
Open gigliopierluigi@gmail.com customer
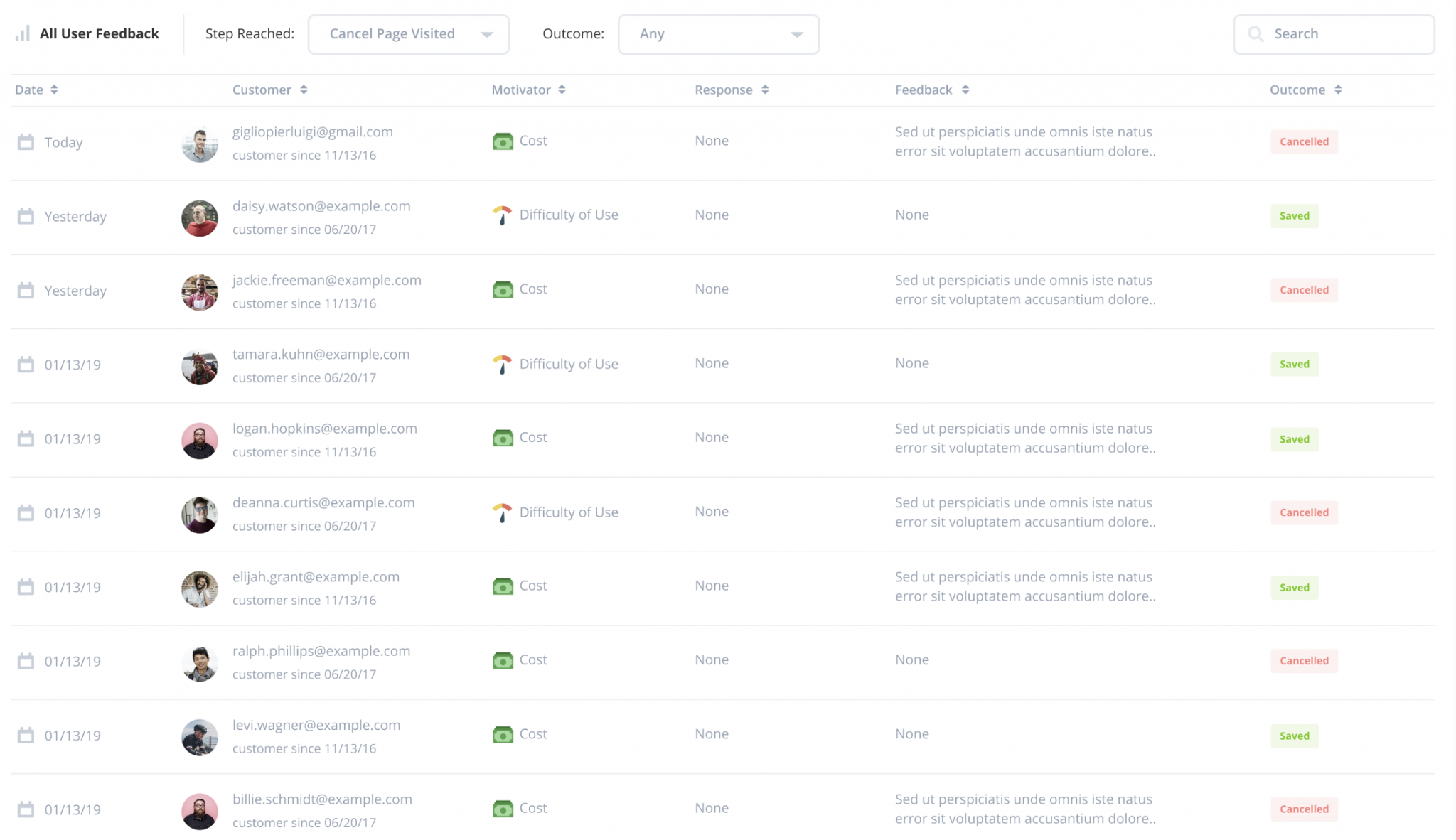point(313,131)
